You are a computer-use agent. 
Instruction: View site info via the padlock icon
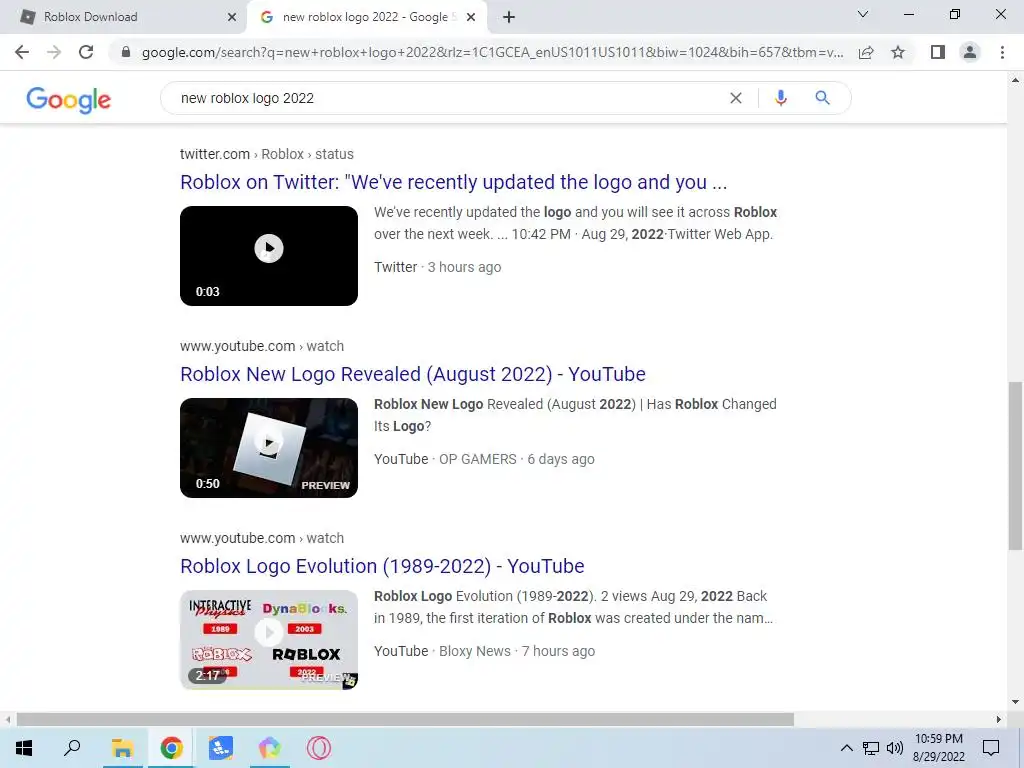coord(126,52)
